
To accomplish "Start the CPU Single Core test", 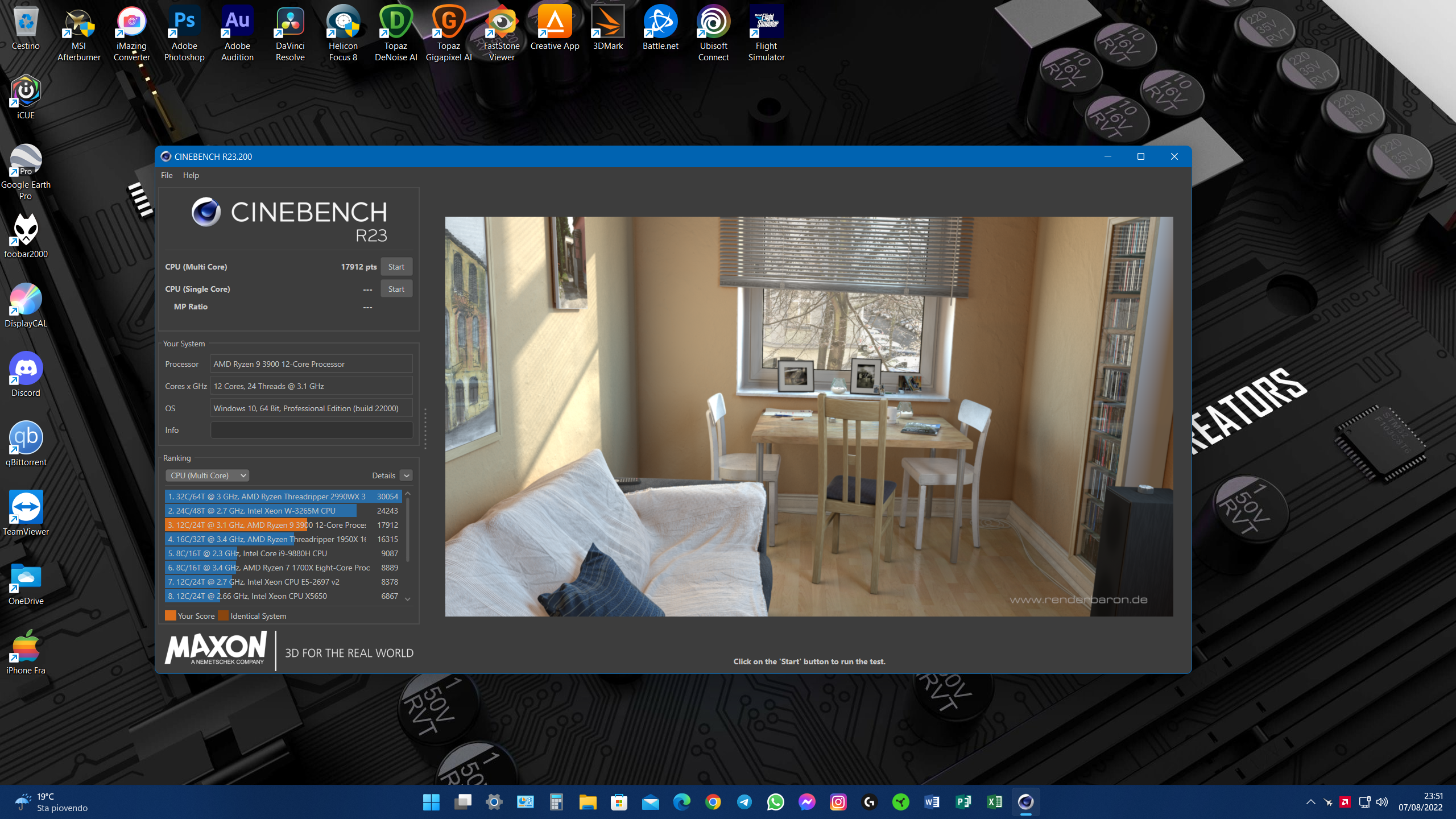I will [396, 289].
